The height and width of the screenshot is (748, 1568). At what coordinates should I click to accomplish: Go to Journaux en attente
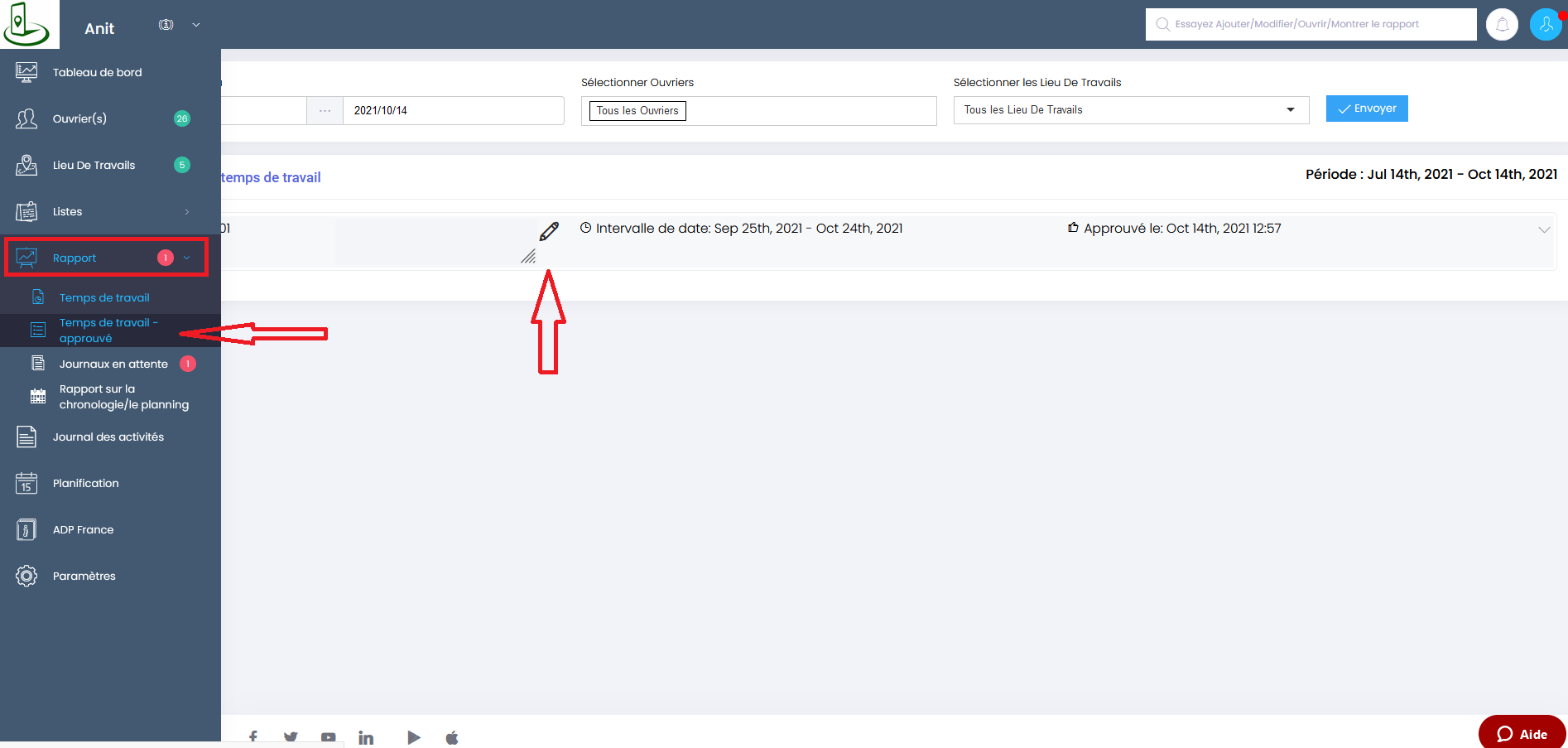click(x=113, y=364)
